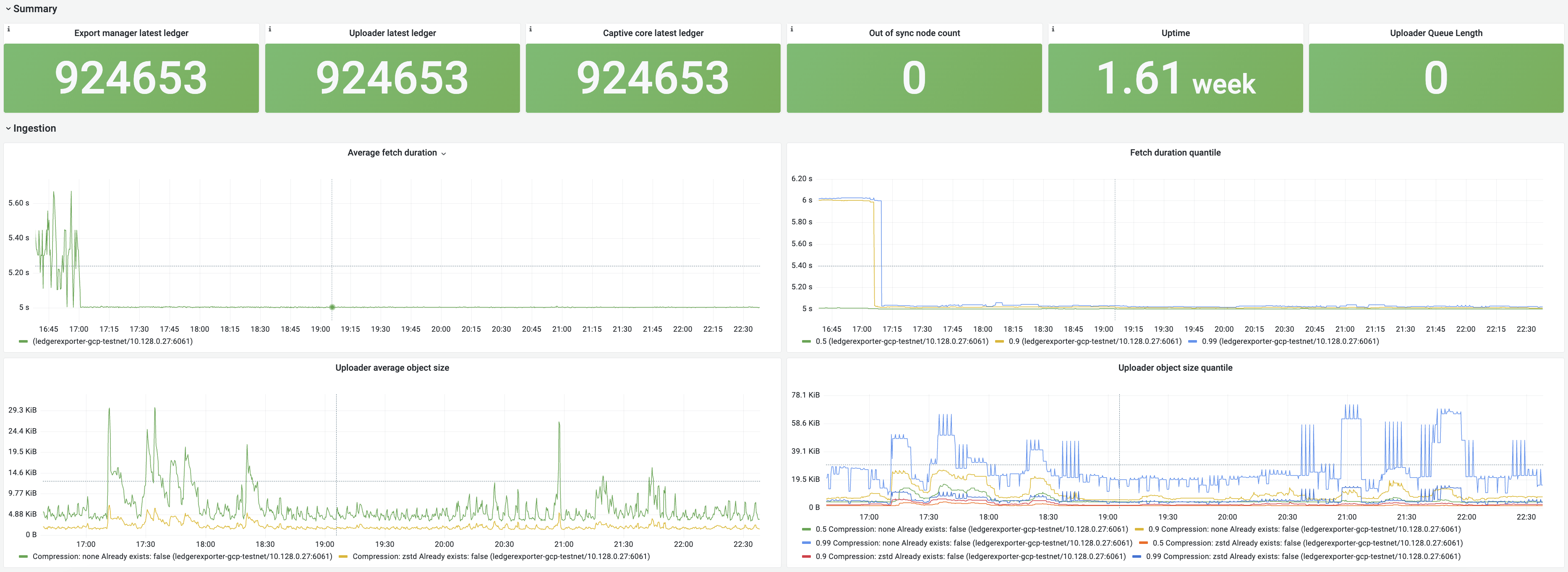Click info icon on Captive core latest ledger panel
Image resolution: width=1568 pixels, height=572 pixels.
[x=530, y=29]
